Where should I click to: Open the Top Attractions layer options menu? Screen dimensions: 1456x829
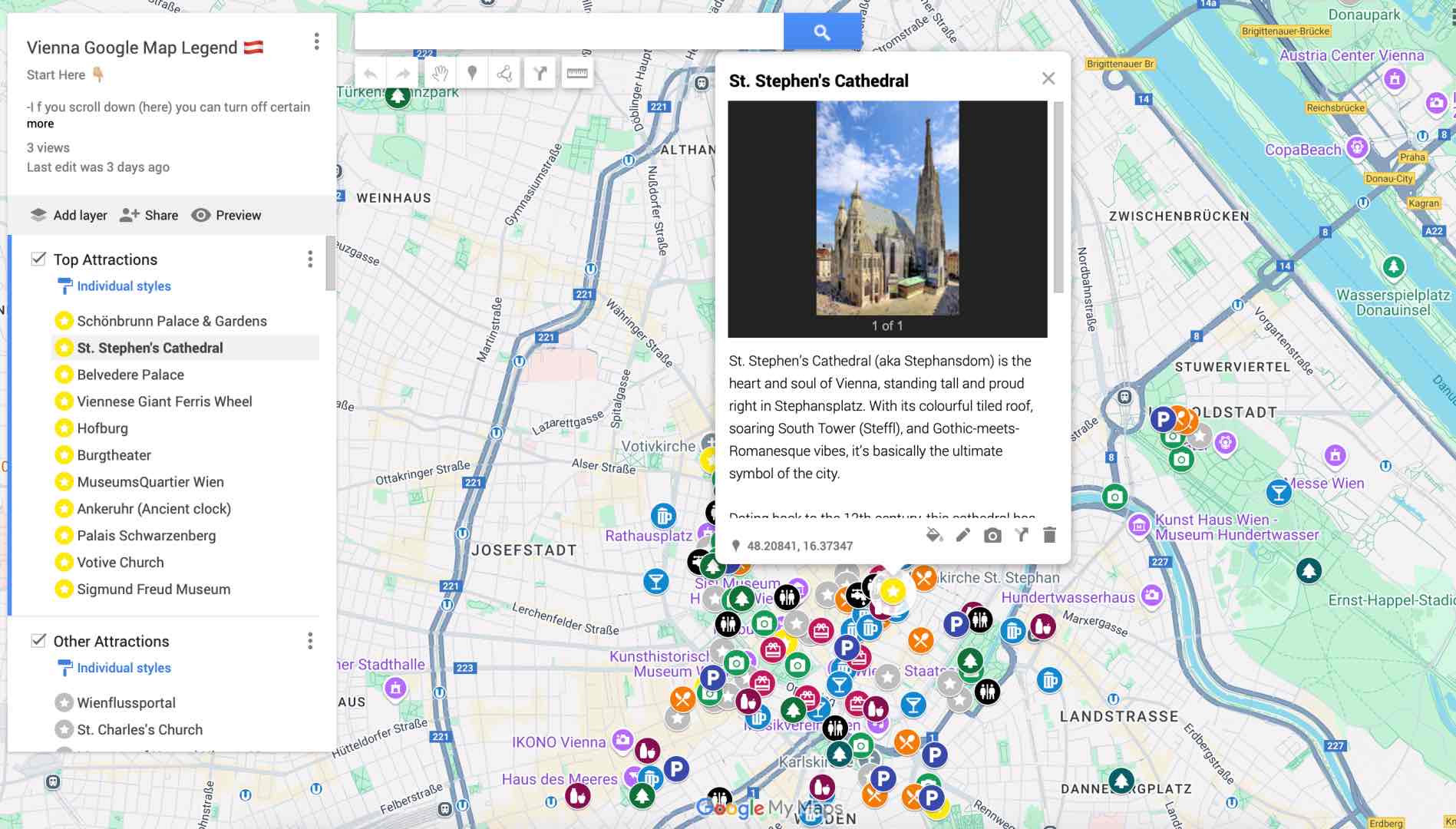pos(310,259)
